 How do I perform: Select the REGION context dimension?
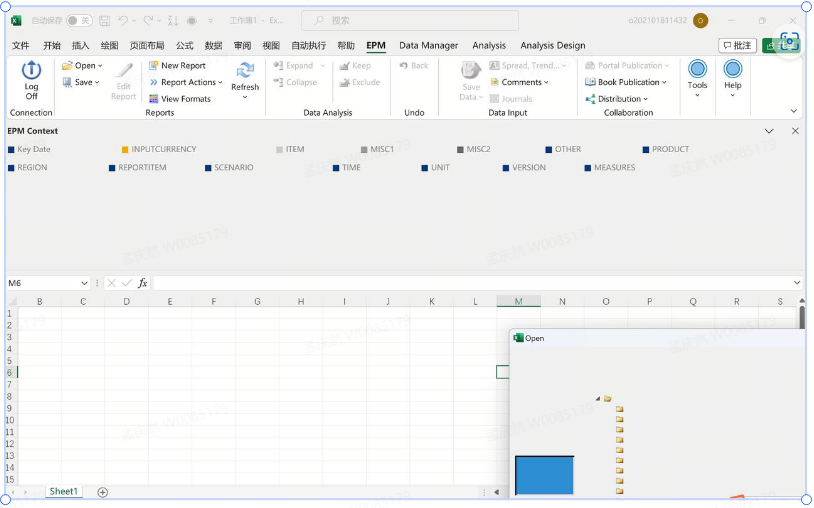(28, 168)
